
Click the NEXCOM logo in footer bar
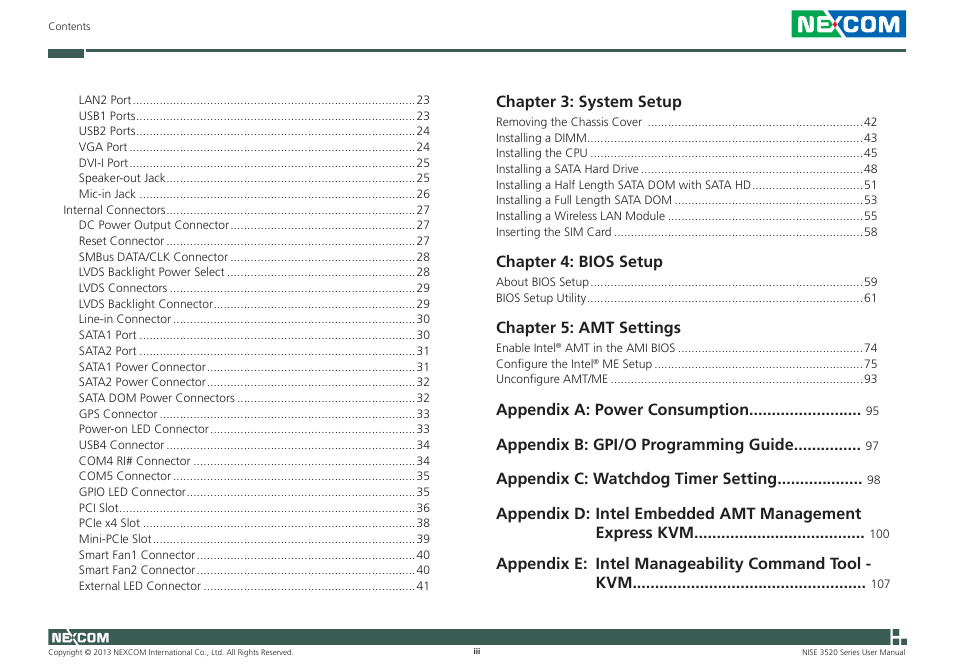[80, 637]
